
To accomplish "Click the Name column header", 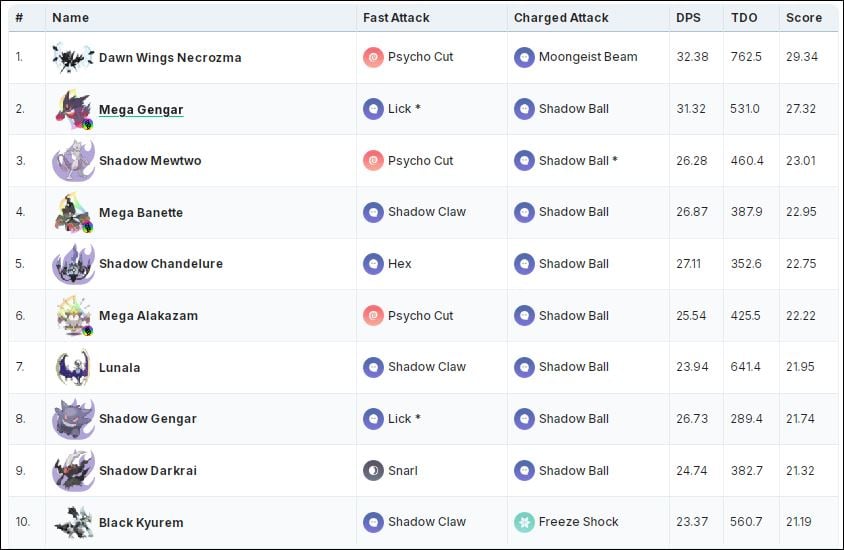I will [x=70, y=17].
